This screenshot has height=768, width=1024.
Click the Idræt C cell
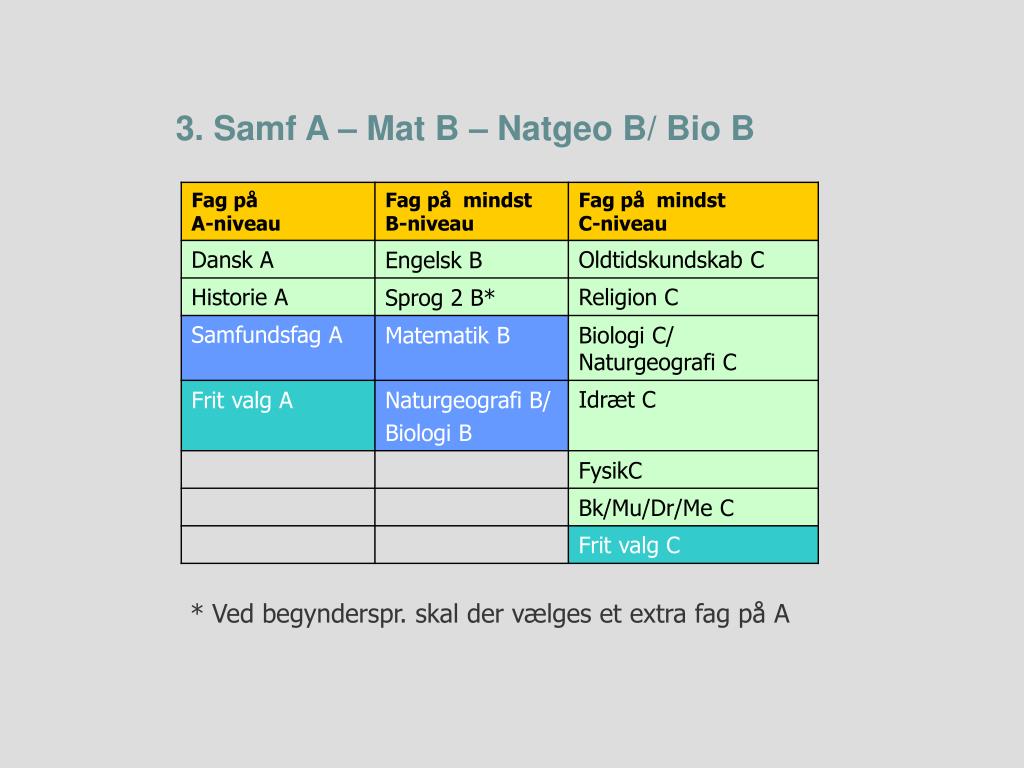tap(693, 415)
